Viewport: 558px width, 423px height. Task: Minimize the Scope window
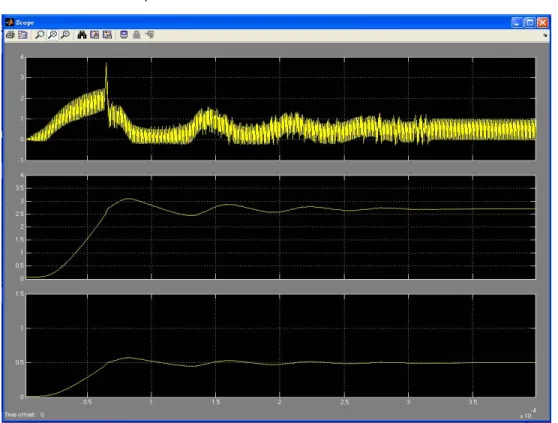point(517,23)
